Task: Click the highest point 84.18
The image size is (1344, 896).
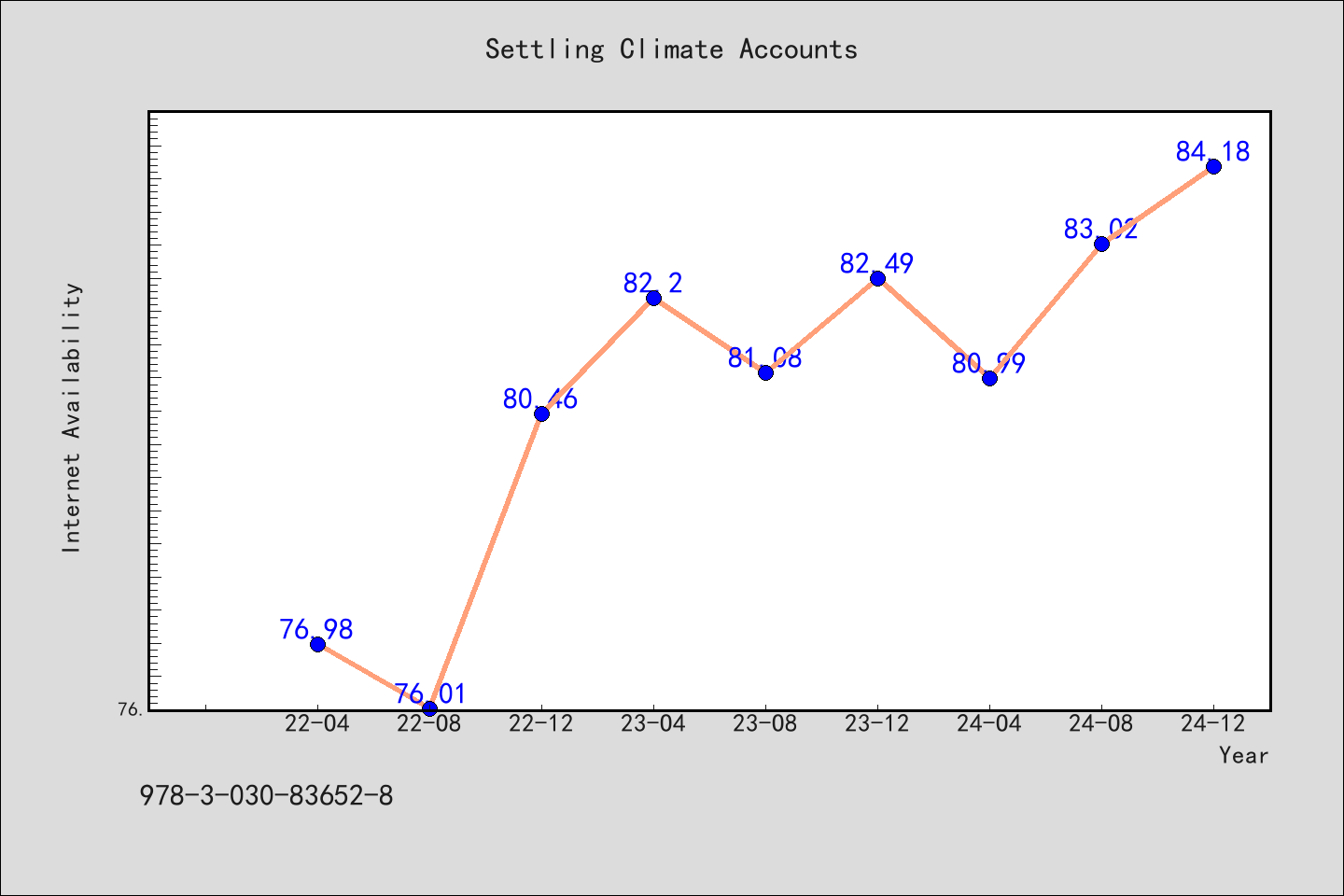Action: pos(1213,166)
